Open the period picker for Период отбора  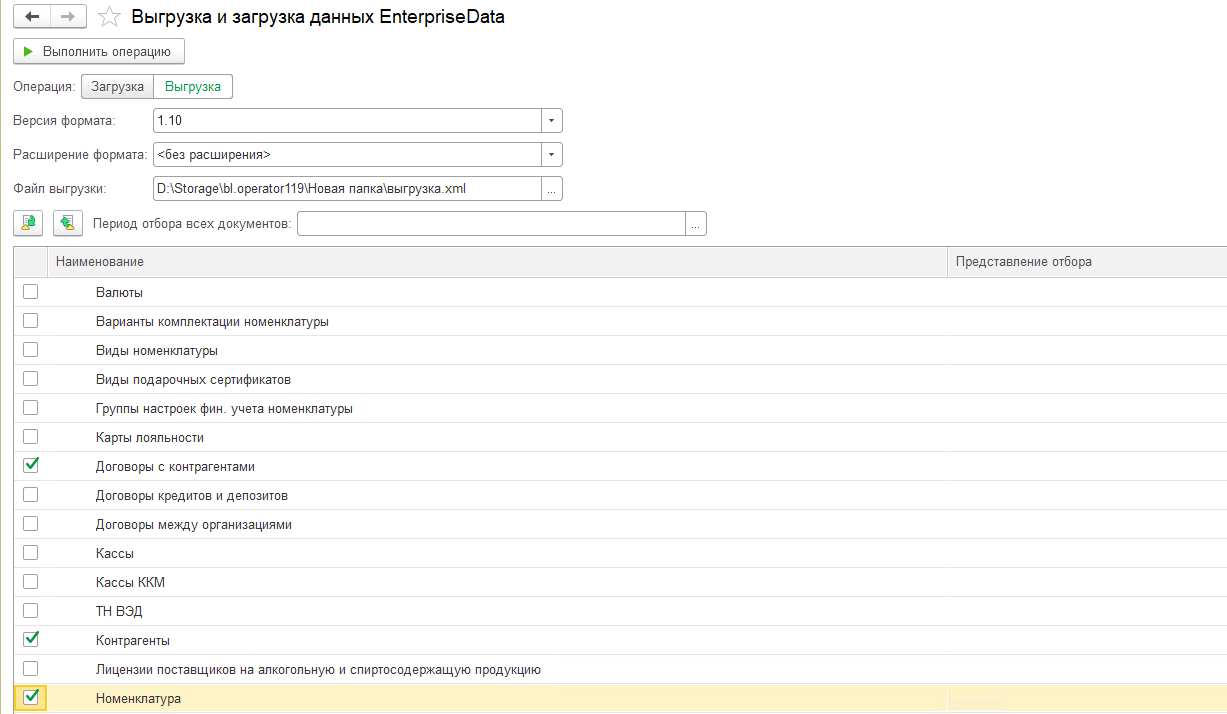pyautogui.click(x=696, y=223)
